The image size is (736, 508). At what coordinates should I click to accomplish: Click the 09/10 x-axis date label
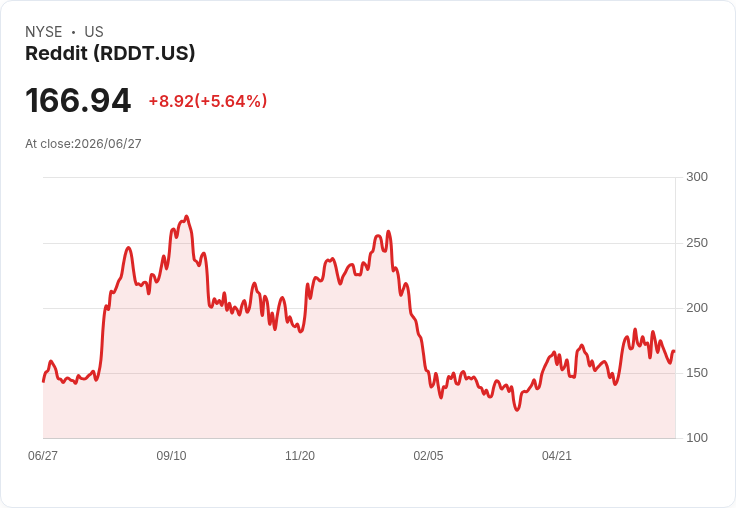click(x=171, y=455)
